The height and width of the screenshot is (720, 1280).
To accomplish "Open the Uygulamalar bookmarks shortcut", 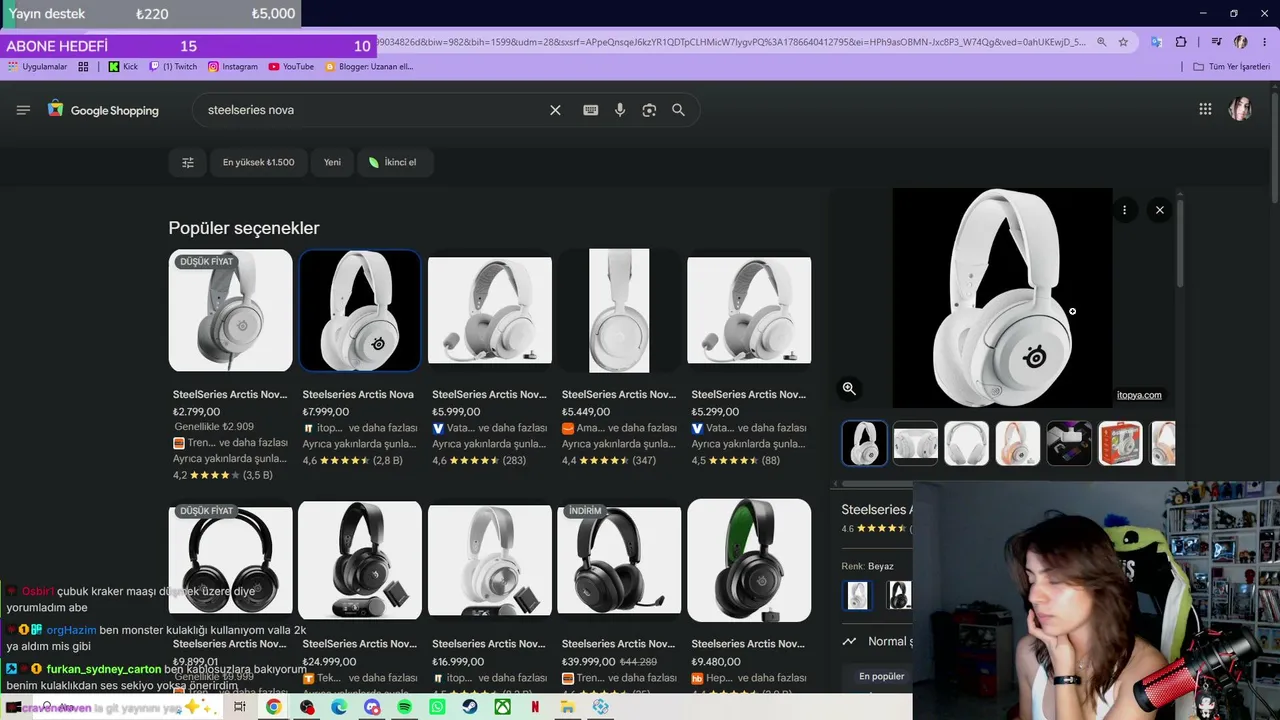I will click(38, 67).
